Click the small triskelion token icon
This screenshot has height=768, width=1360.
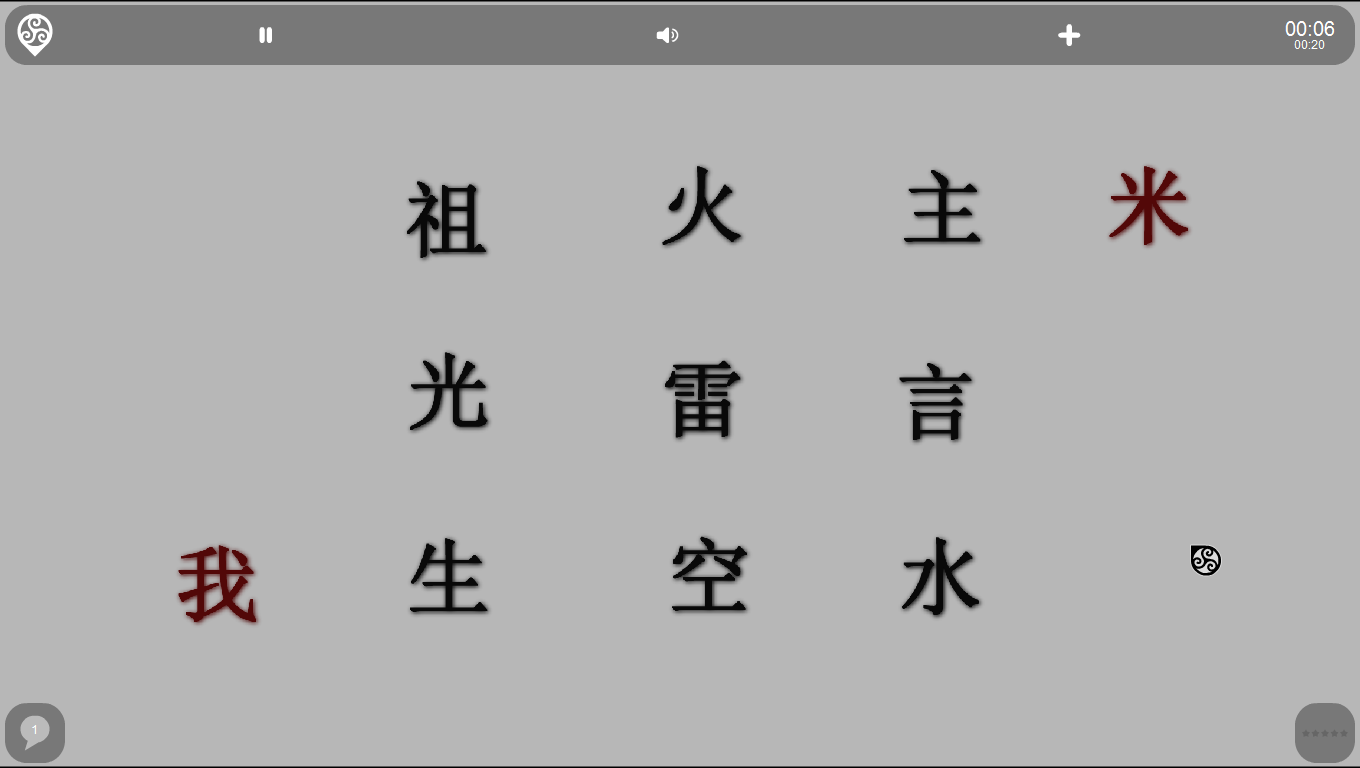tap(1206, 560)
